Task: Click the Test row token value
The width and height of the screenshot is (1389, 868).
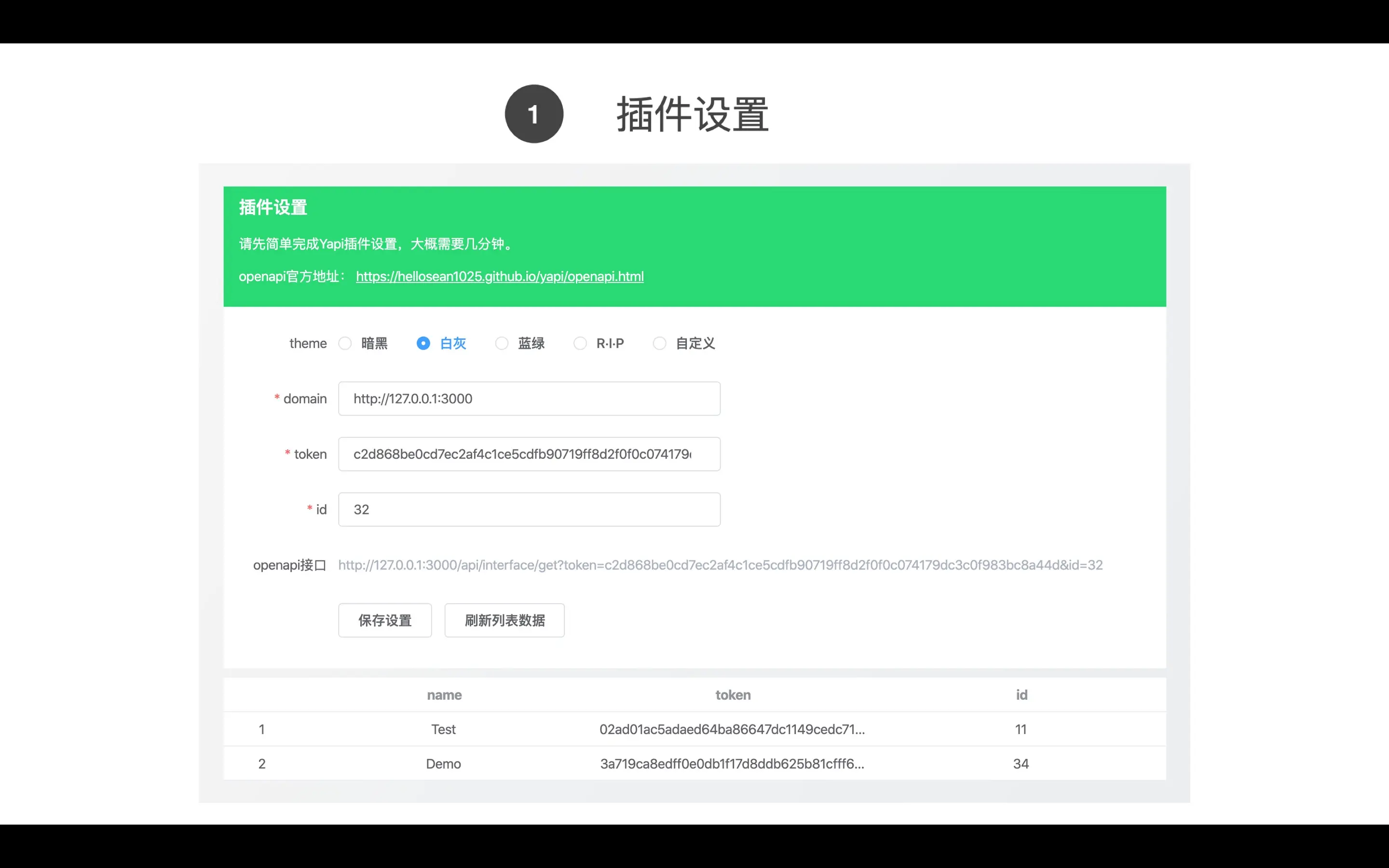Action: click(x=732, y=729)
